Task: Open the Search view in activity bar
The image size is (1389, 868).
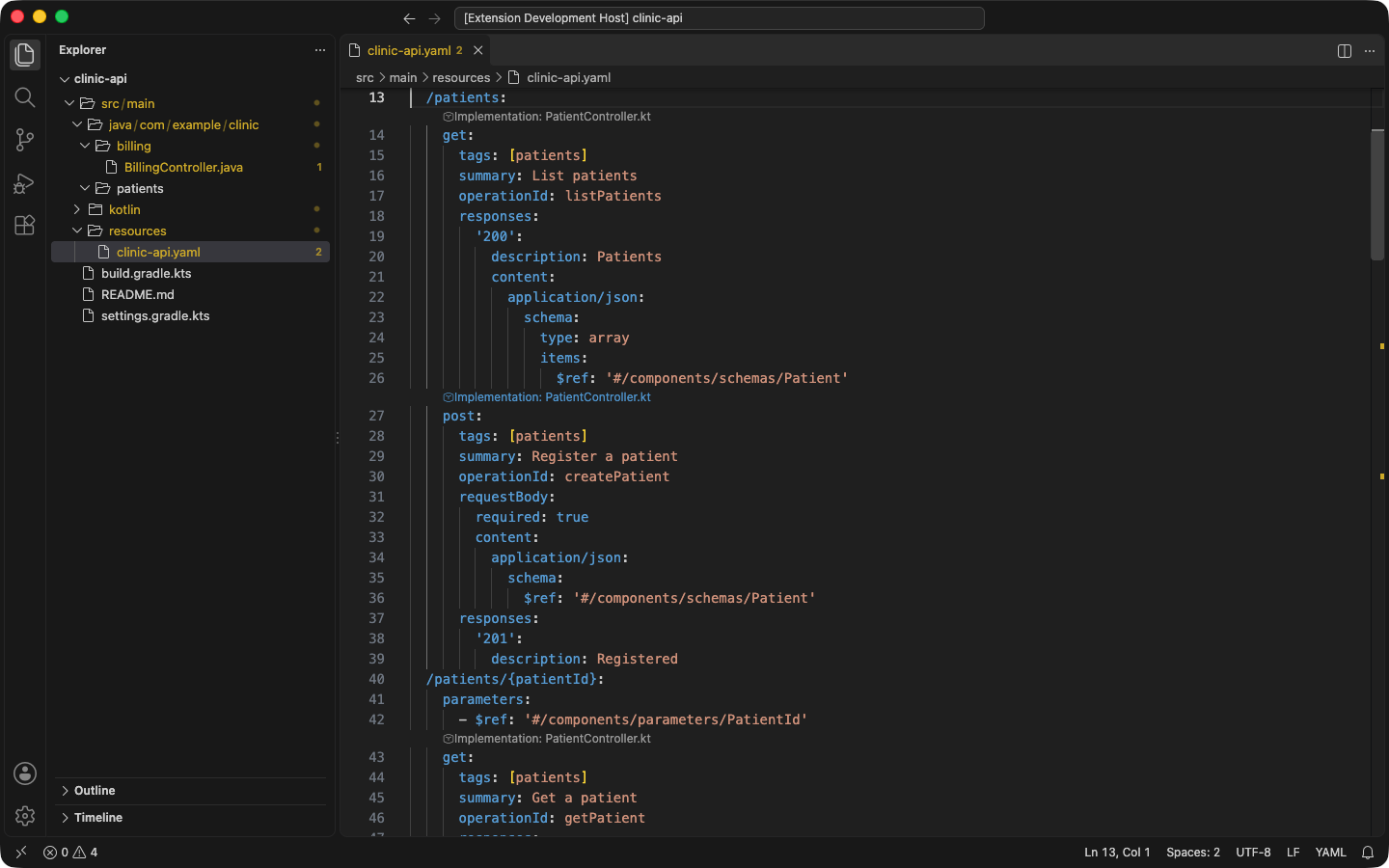Action: [25, 97]
